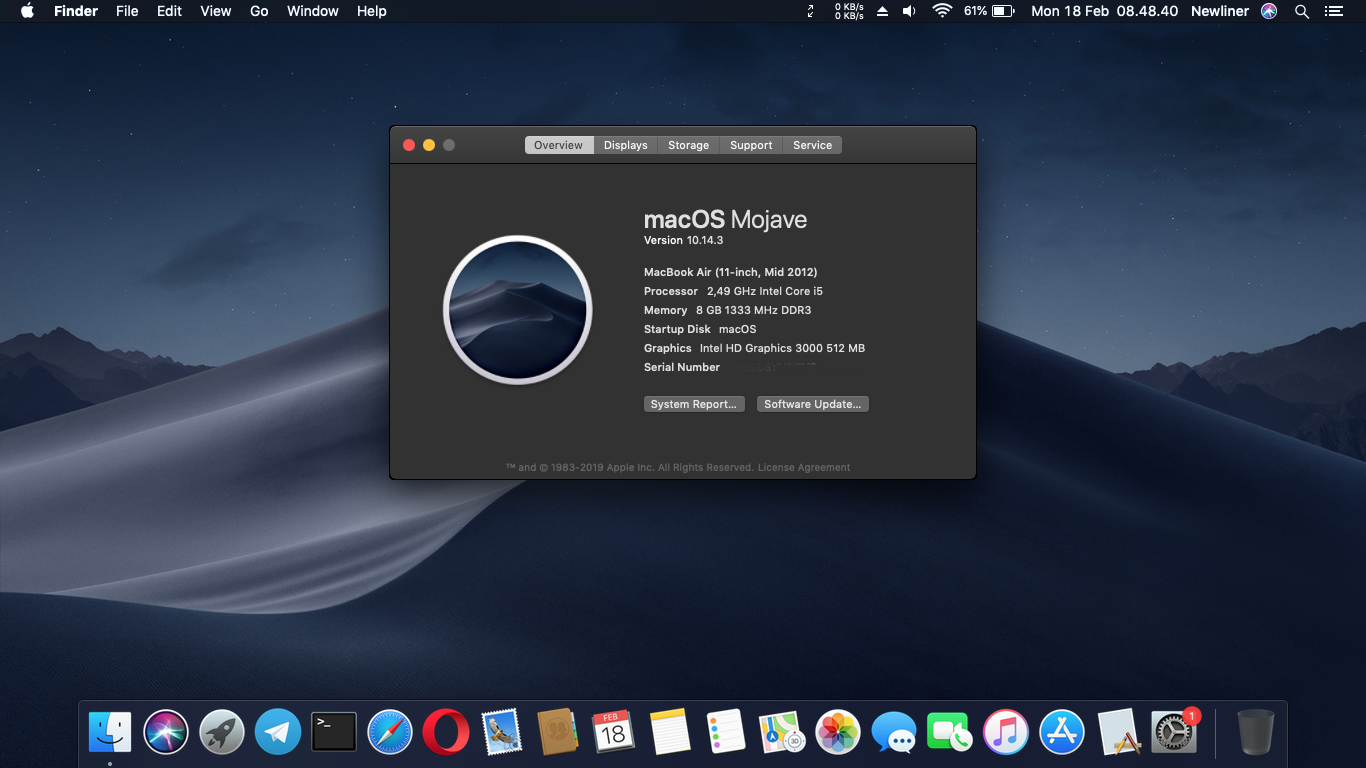This screenshot has height=768, width=1366.
Task: Open the View menu
Action: click(216, 11)
